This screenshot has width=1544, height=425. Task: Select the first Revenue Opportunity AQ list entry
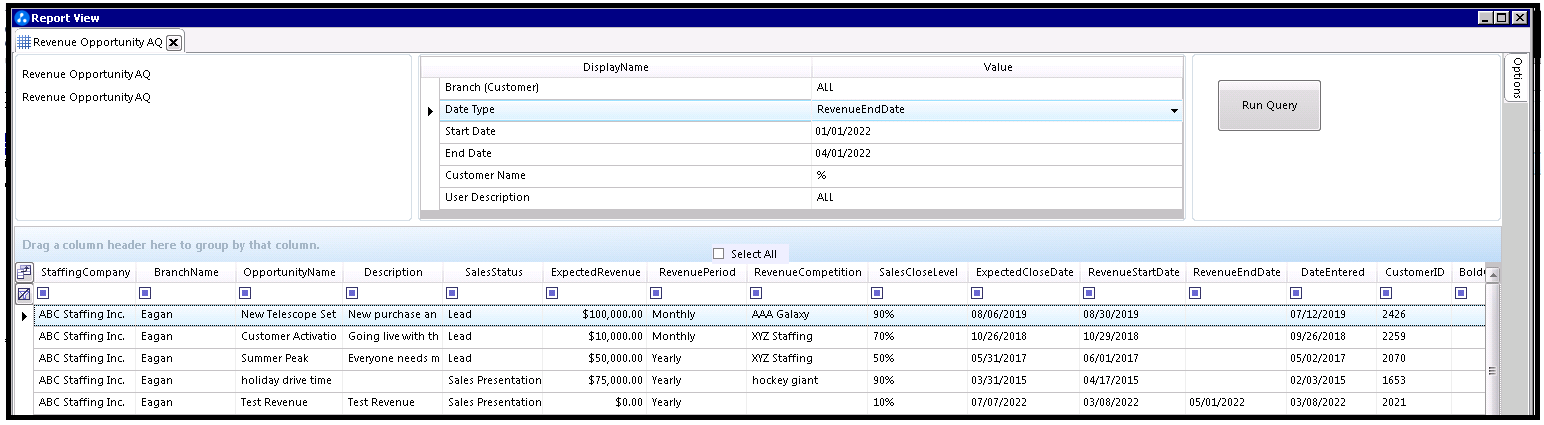[86, 74]
